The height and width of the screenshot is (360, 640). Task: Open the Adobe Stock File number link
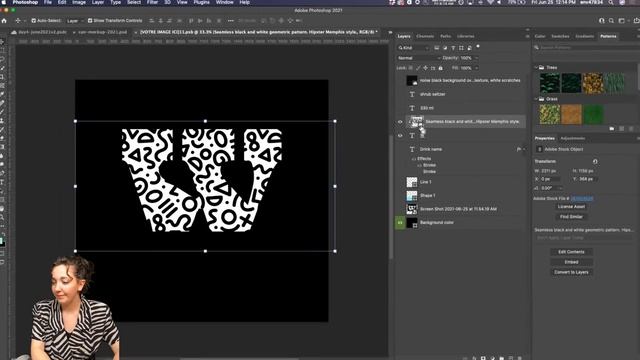(582, 198)
